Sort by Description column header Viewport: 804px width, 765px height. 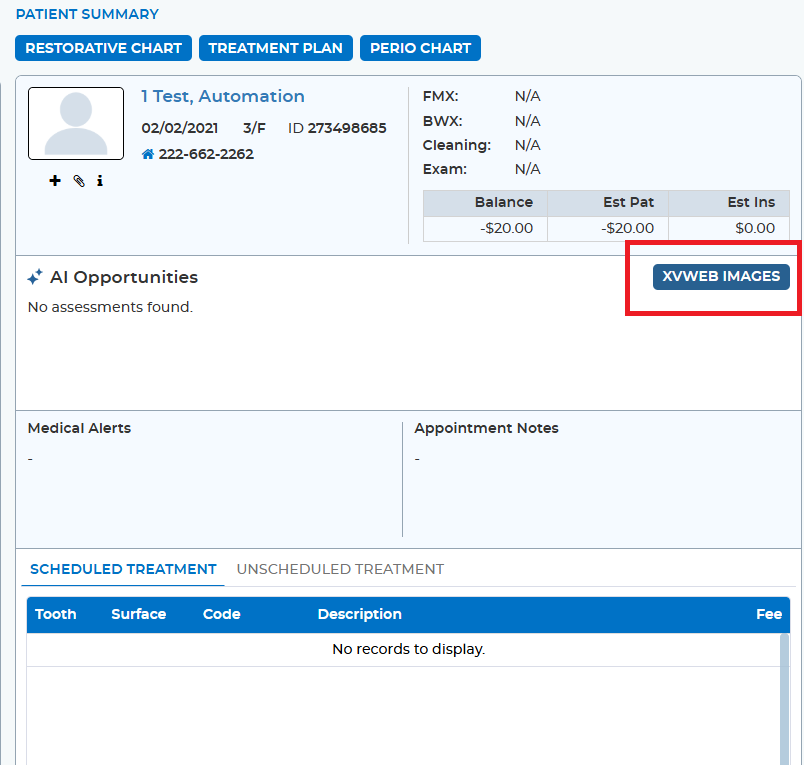(x=359, y=614)
